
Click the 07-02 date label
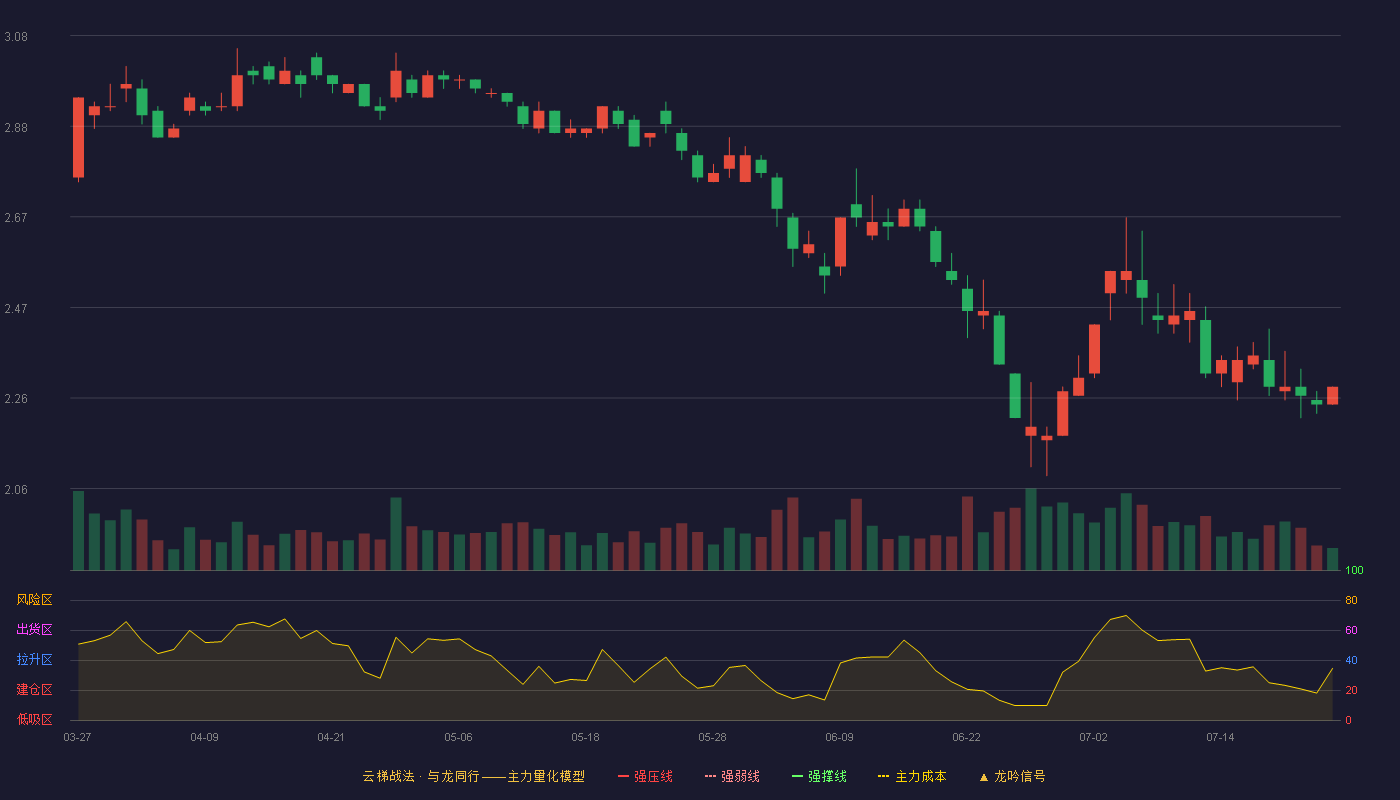[x=1093, y=737]
